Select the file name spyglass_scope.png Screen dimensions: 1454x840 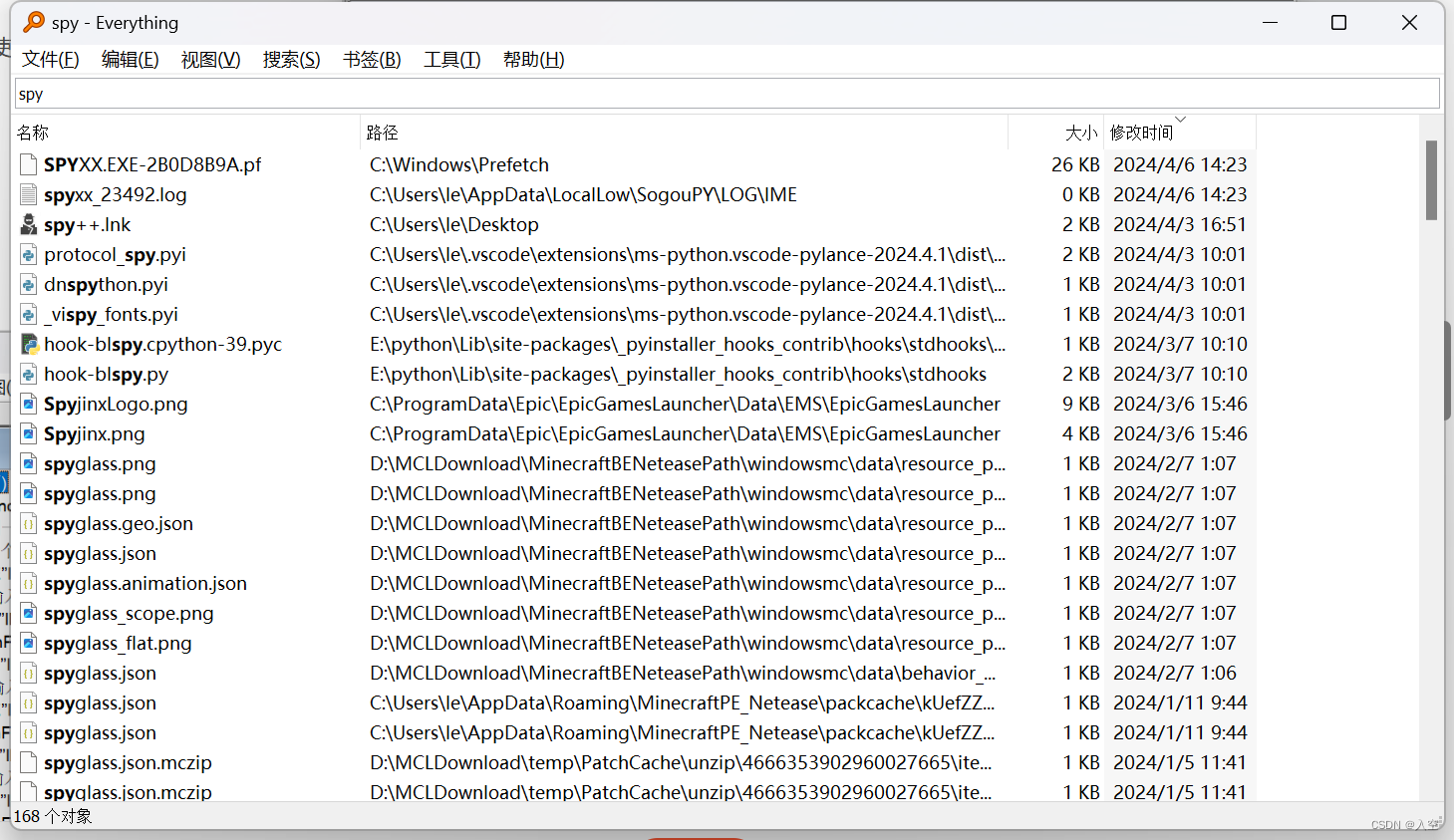(129, 613)
